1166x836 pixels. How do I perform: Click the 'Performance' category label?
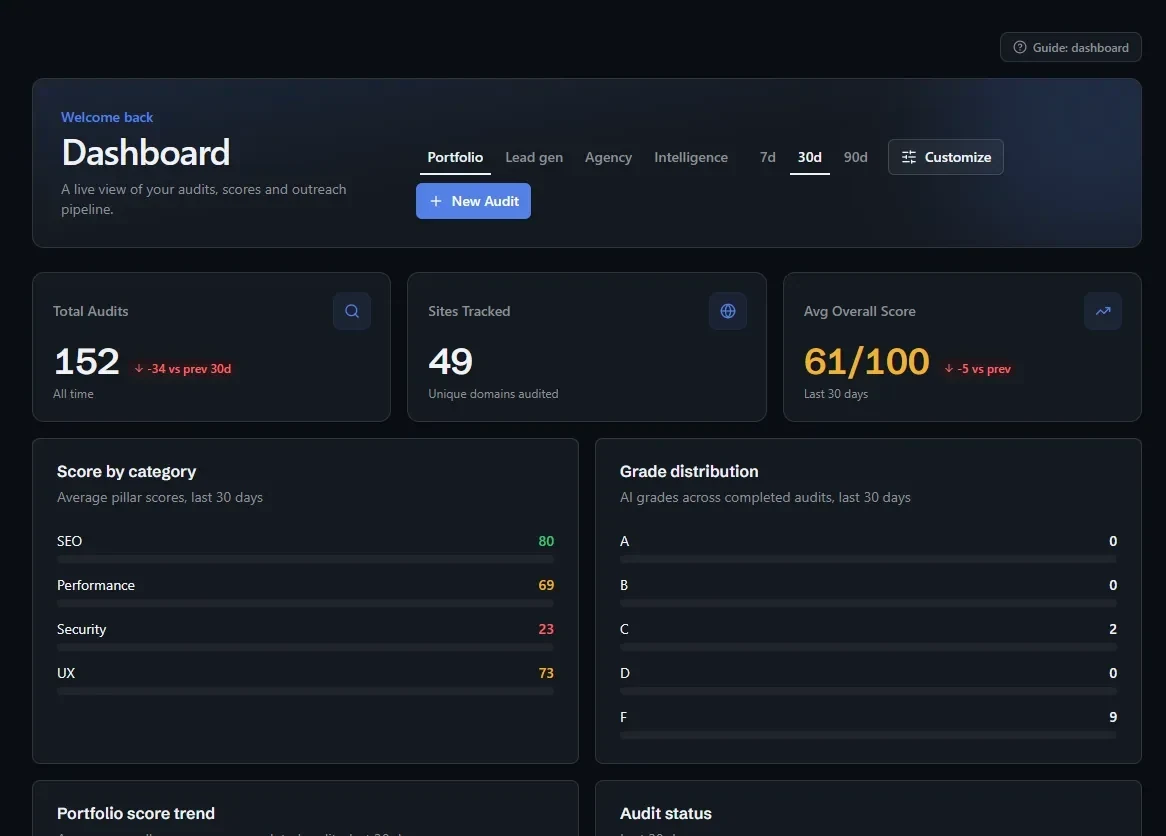pyautogui.click(x=96, y=585)
